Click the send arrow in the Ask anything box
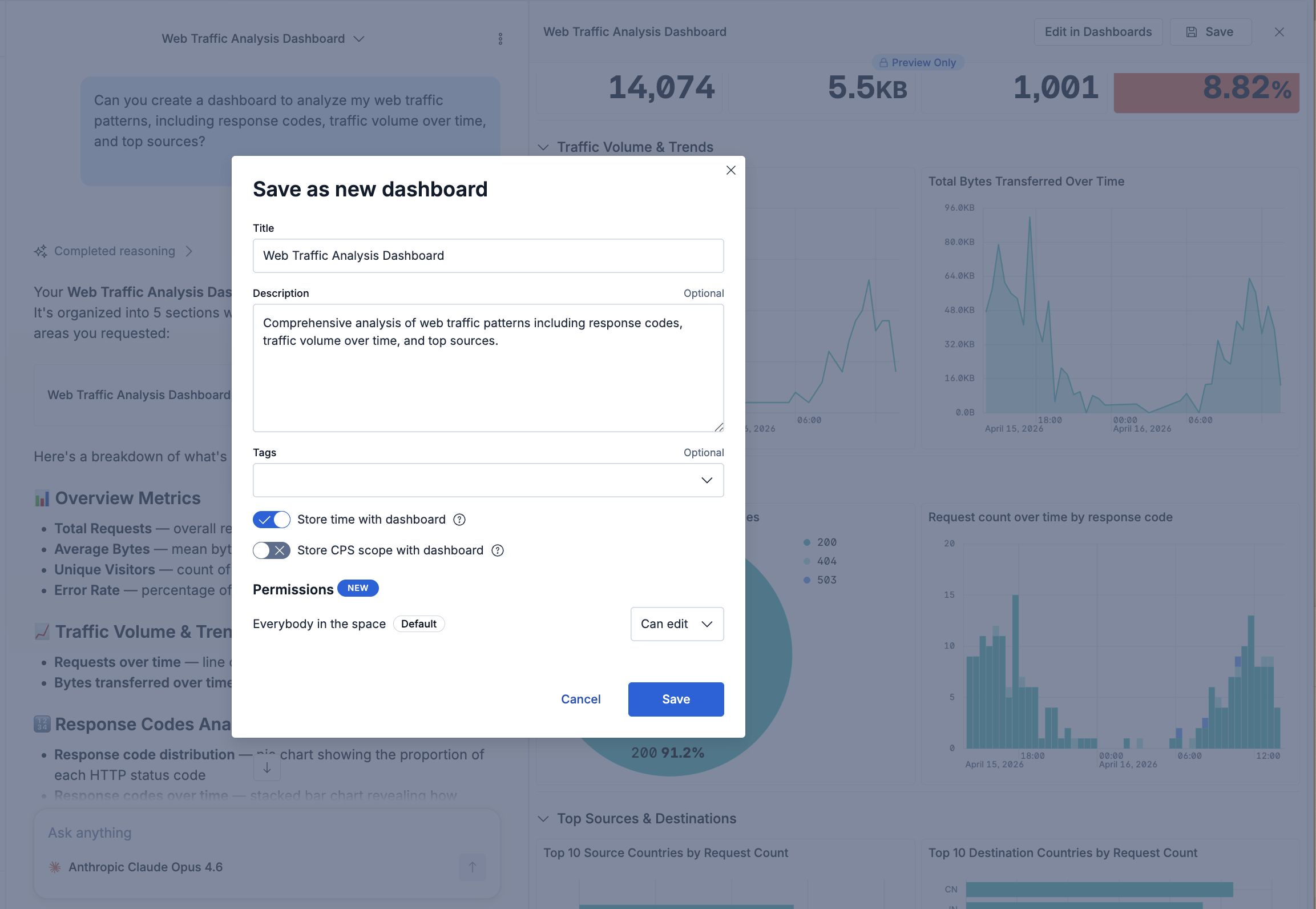This screenshot has width=1316, height=909. point(472,867)
